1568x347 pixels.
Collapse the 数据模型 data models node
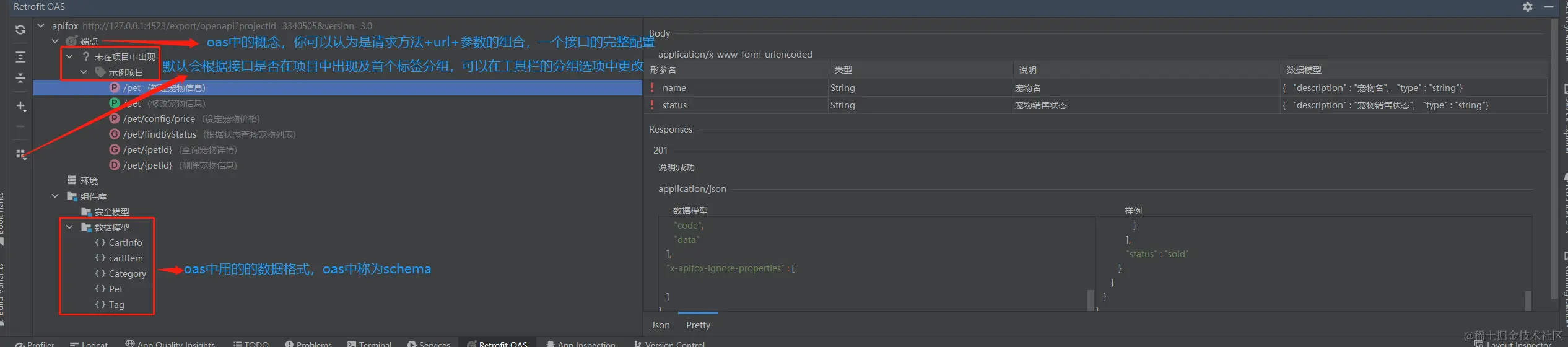(x=69, y=227)
